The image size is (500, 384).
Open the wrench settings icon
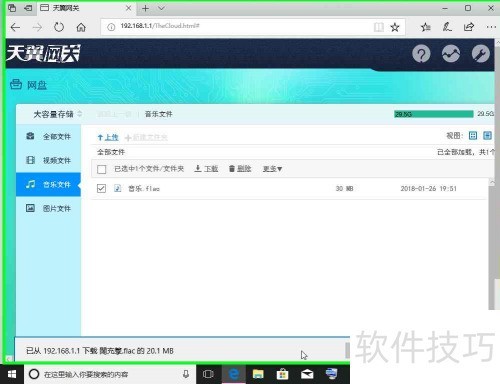coord(480,54)
